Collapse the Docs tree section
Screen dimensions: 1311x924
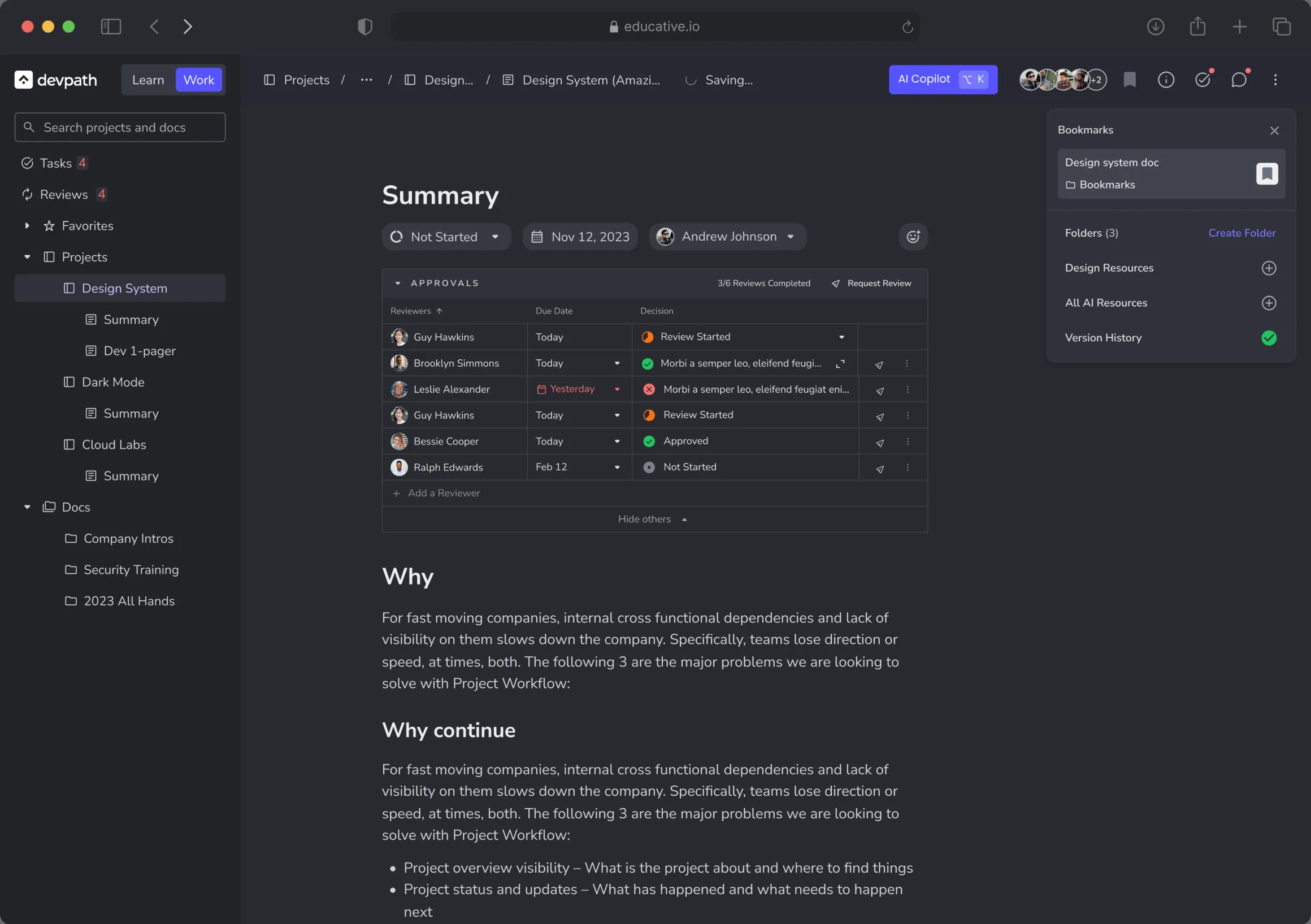coord(27,507)
